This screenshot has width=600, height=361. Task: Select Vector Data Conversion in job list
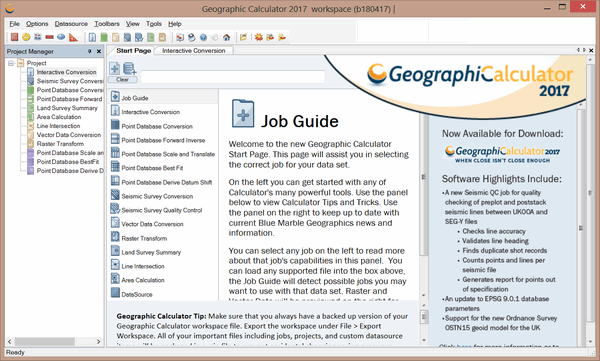152,224
